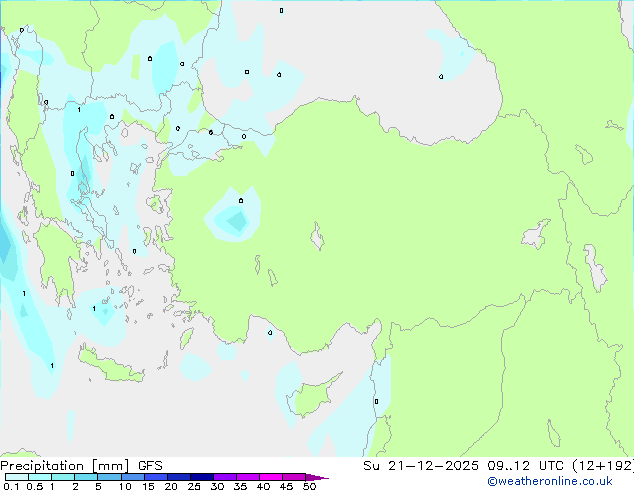Pick the 0.1–0.5 mm legend swatch
The image size is (634, 490).
(x=17, y=477)
